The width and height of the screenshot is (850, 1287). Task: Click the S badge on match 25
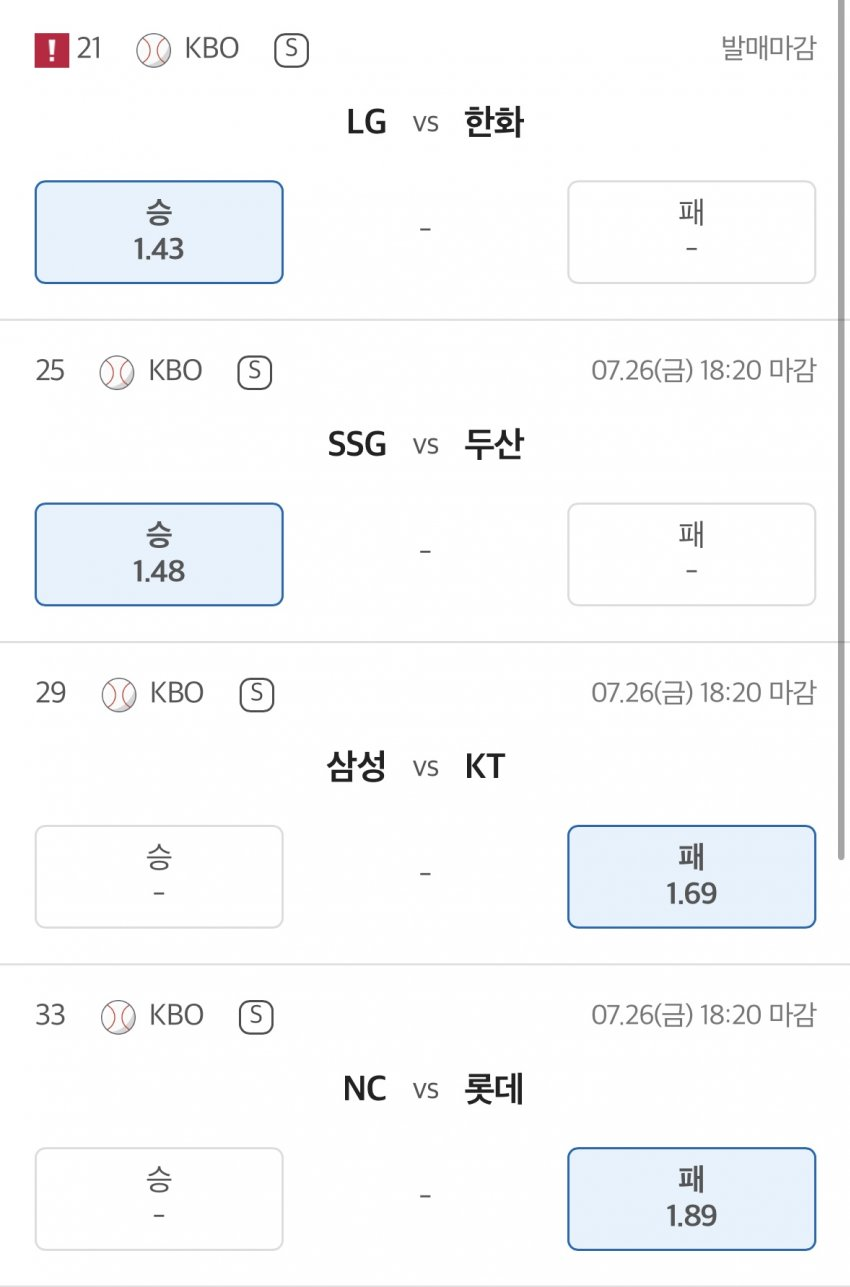[254, 372]
